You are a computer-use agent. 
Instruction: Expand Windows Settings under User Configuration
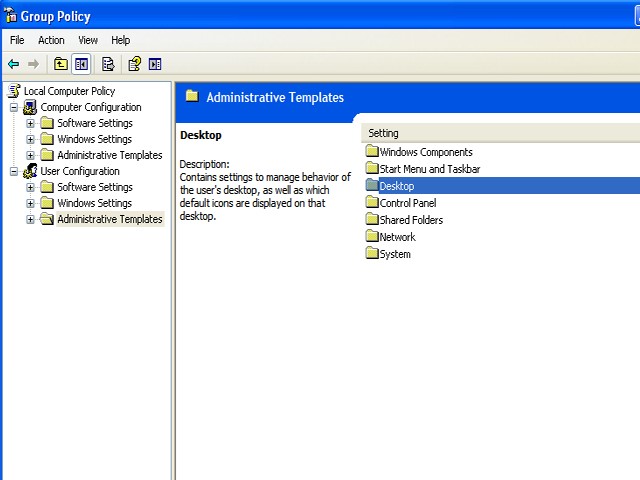pos(30,203)
